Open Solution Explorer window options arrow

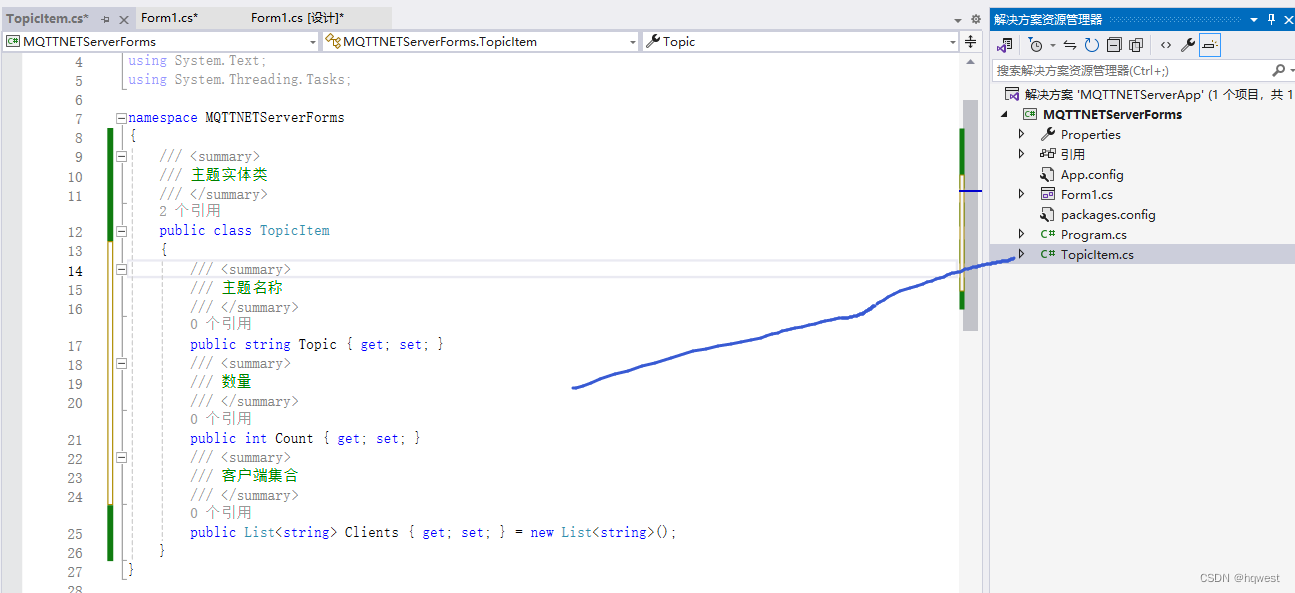tap(1254, 19)
